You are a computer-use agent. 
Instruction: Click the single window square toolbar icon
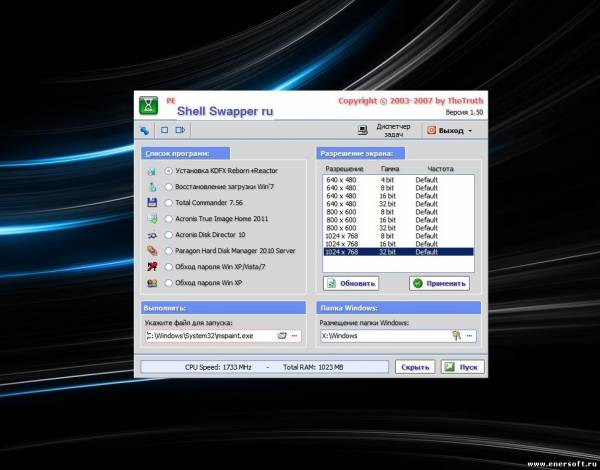pos(165,130)
